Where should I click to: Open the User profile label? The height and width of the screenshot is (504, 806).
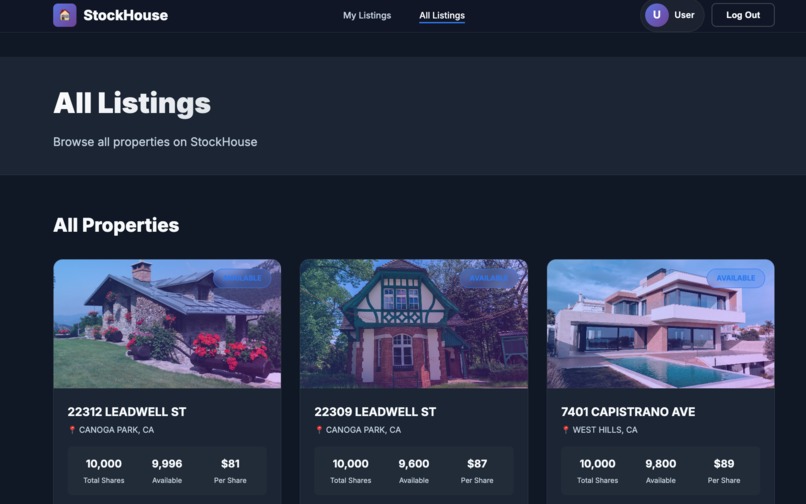[x=684, y=15]
